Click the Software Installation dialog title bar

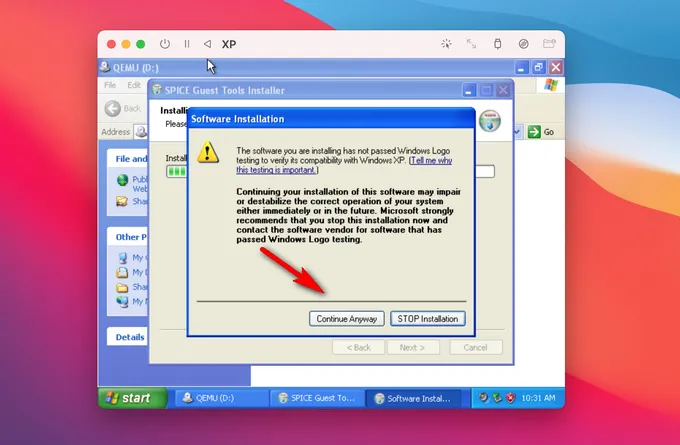[x=331, y=119]
